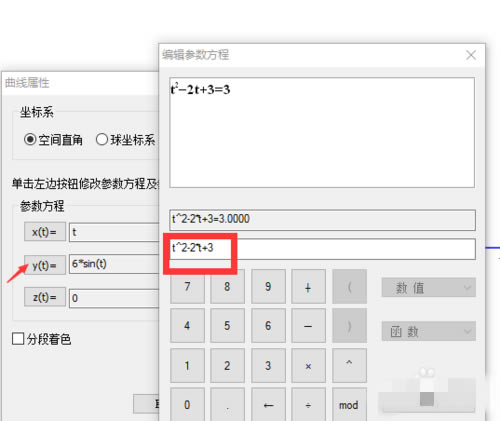This screenshot has height=421, width=500.
Task: Click the y(t) field containing 6*sin(t)
Action: 114,264
